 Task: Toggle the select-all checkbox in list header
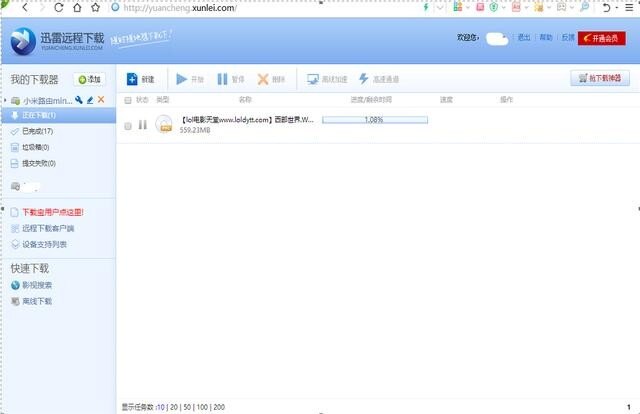[127, 100]
